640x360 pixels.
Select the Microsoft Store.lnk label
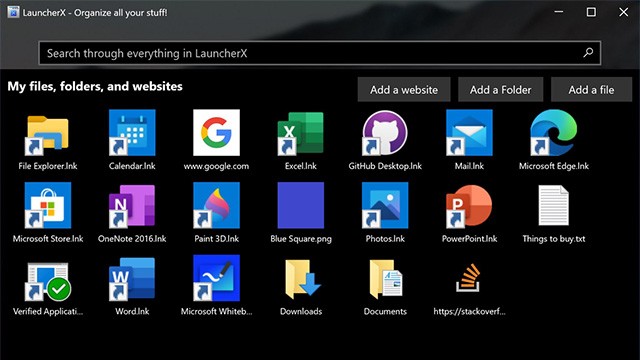tap(48, 239)
